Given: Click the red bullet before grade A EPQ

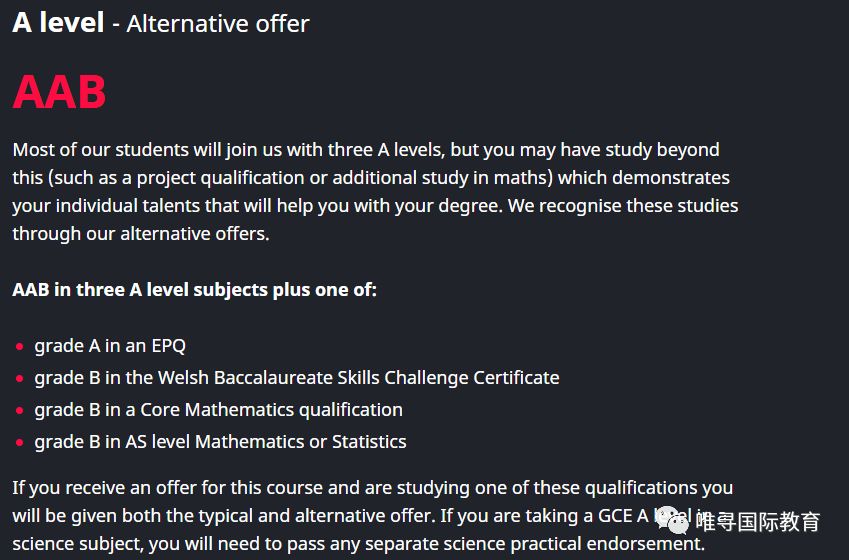Looking at the screenshot, I should click(x=20, y=347).
